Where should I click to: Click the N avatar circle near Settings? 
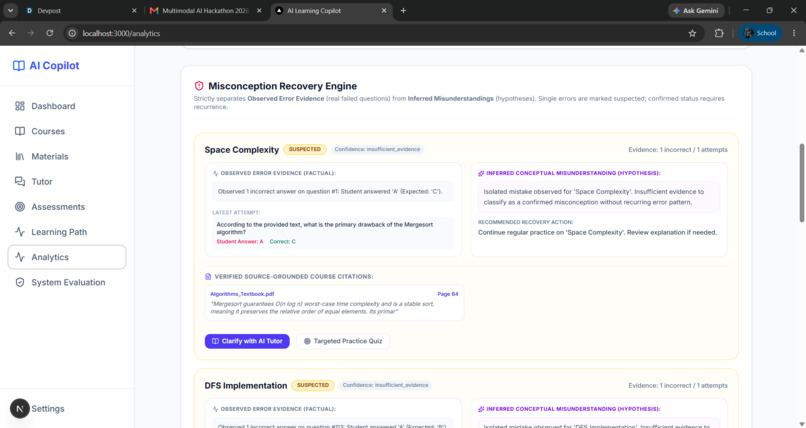pos(20,408)
